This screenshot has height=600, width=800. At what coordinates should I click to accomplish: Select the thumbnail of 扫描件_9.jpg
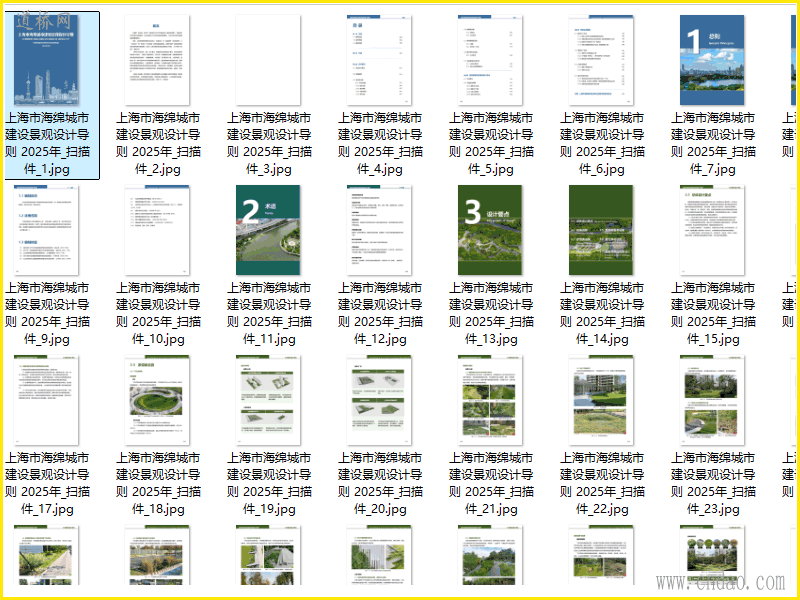[46, 230]
